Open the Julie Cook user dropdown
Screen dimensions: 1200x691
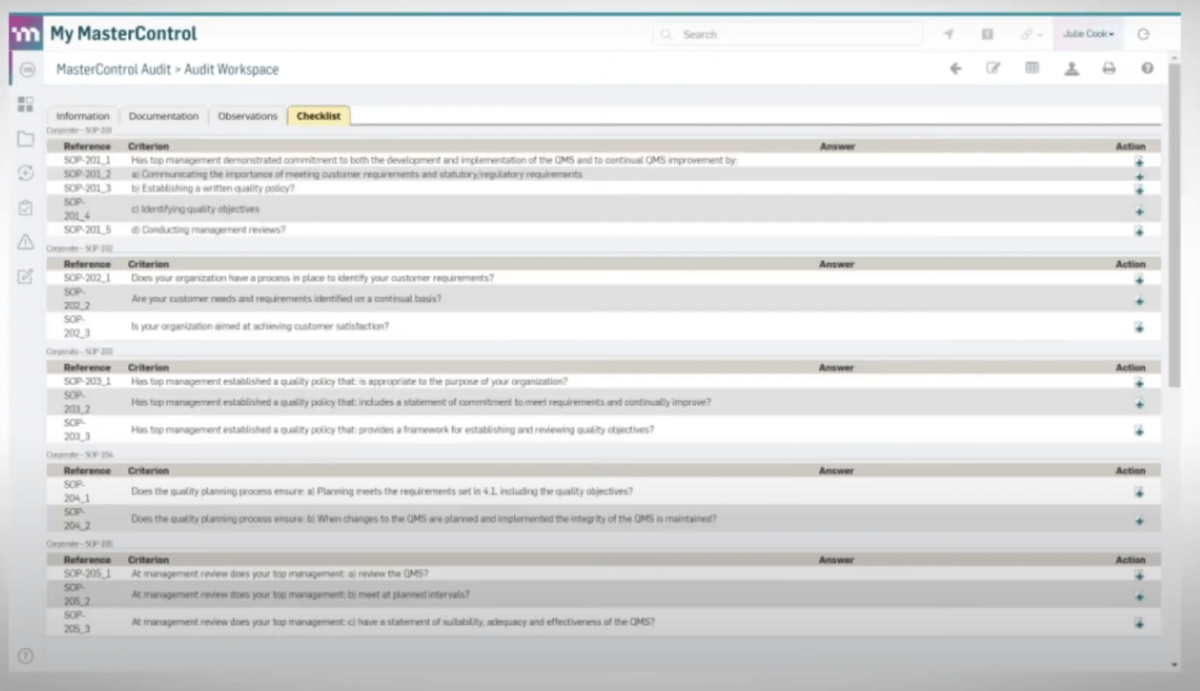click(x=1088, y=33)
